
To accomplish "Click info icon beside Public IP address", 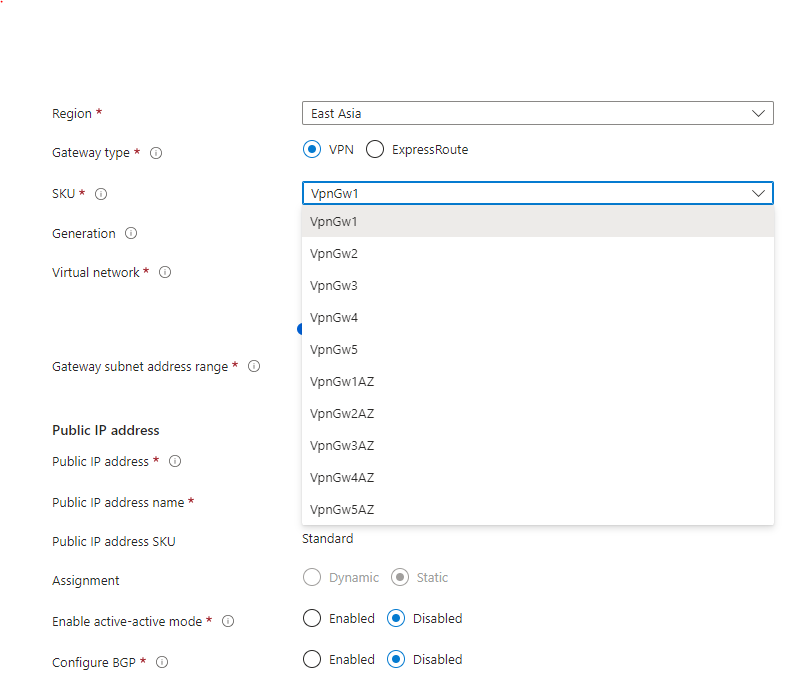I will 175,462.
